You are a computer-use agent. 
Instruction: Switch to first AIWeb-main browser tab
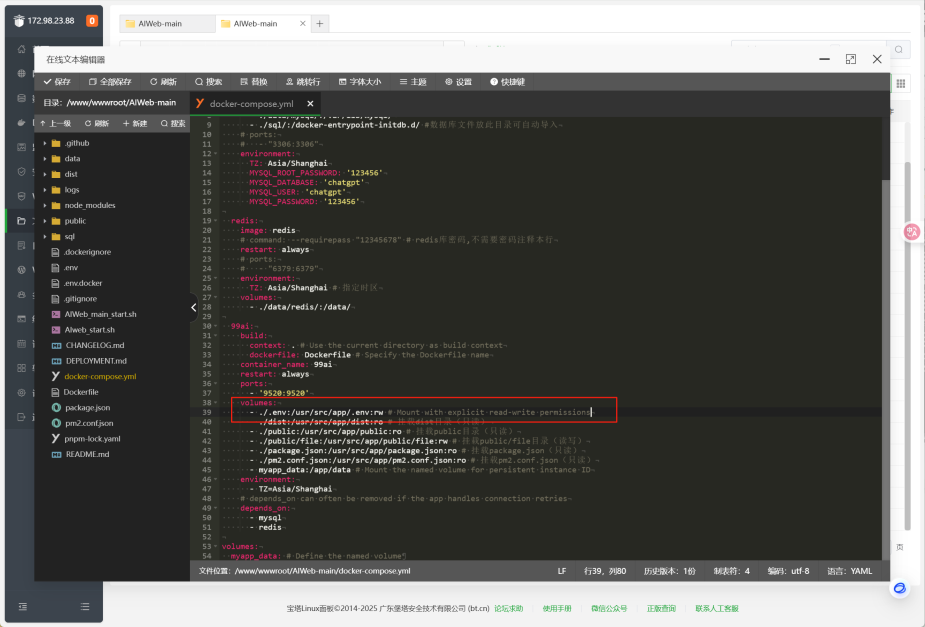167,24
